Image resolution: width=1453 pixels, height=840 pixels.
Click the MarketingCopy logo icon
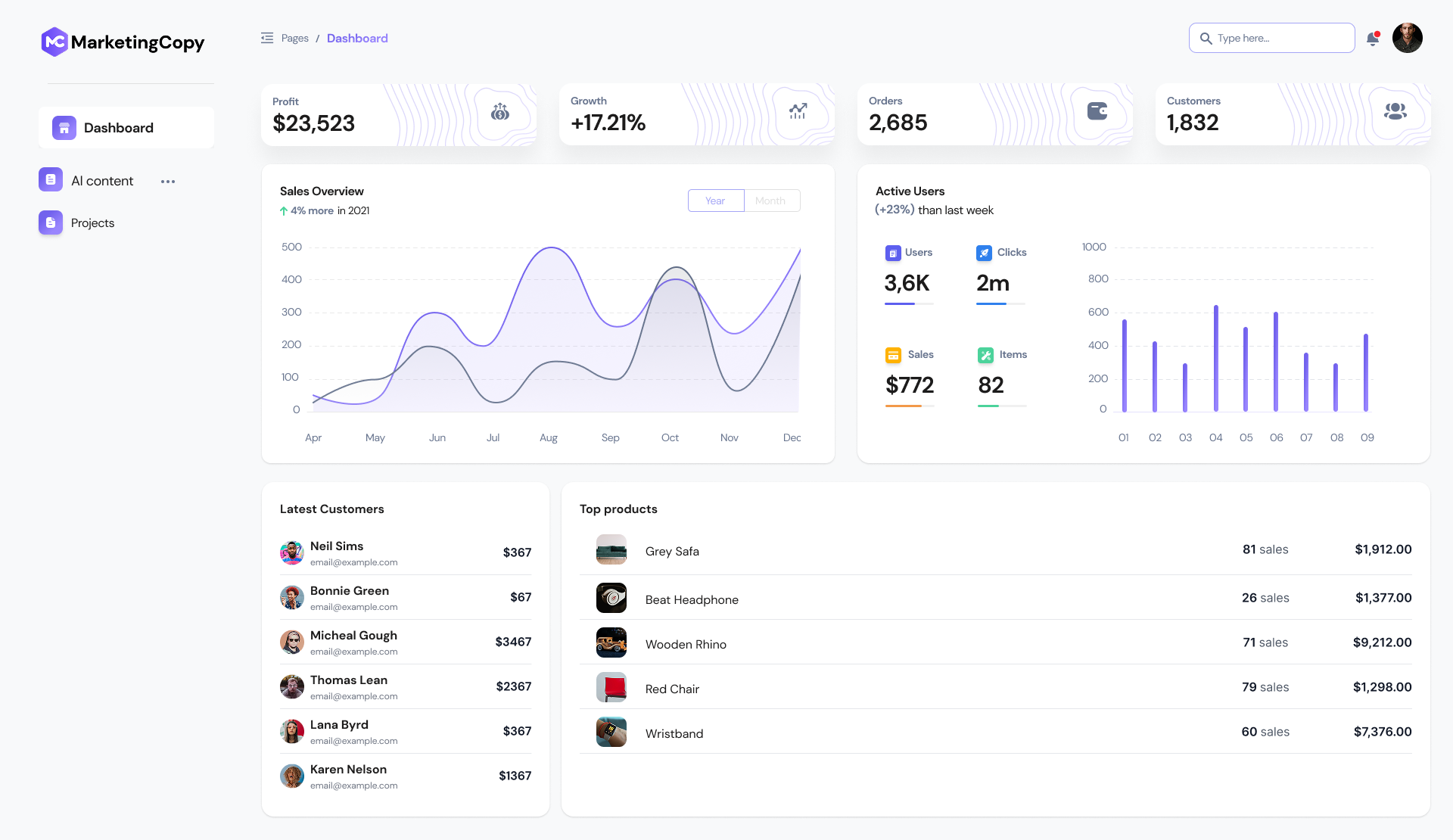point(54,42)
